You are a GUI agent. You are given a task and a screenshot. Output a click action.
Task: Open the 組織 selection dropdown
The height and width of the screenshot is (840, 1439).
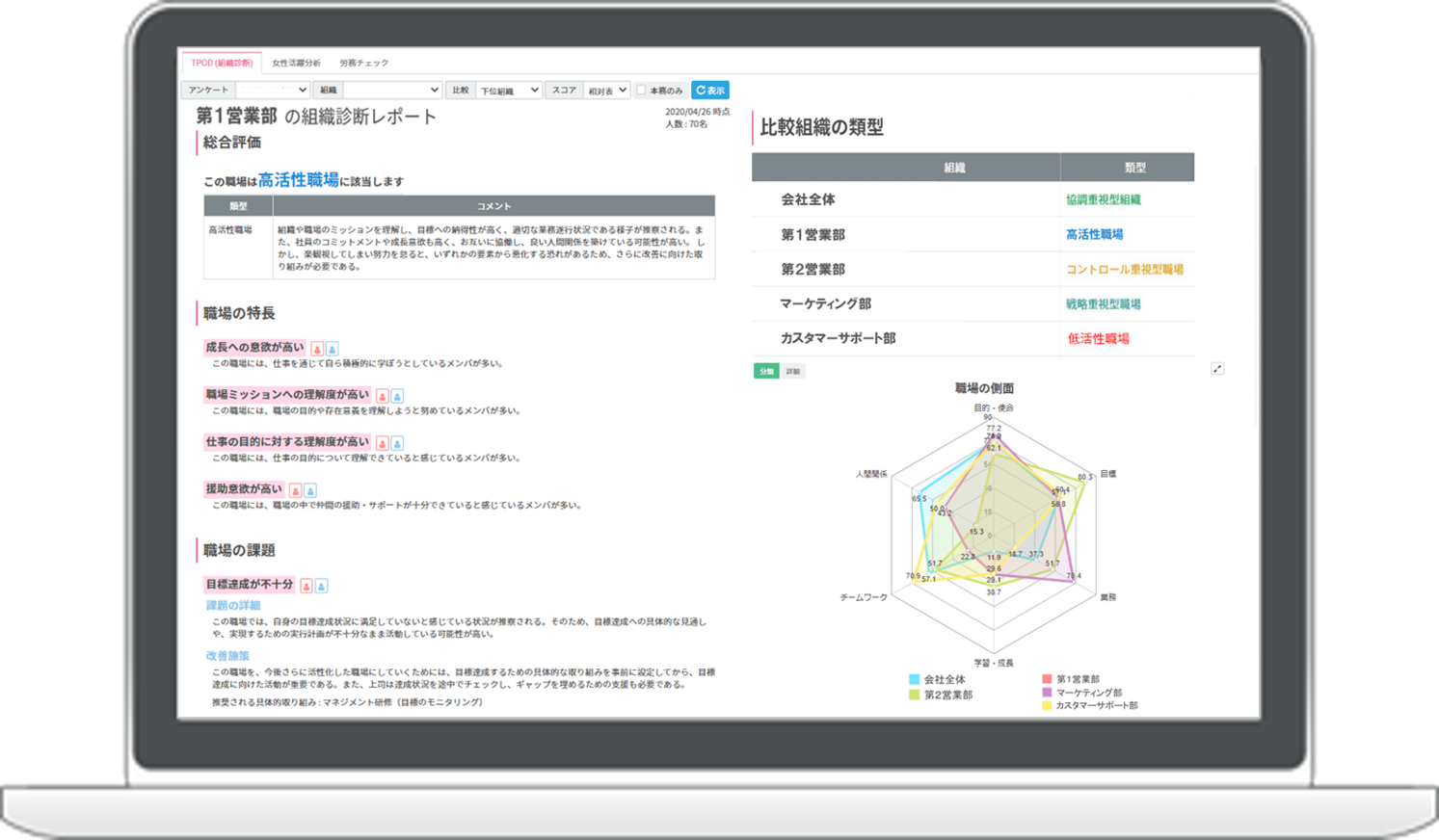391,90
